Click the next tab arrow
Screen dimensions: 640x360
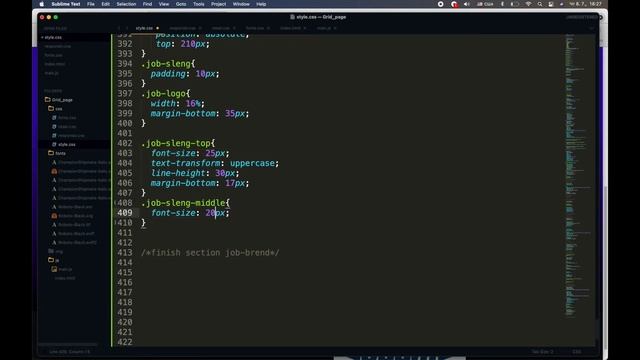click(x=127, y=28)
